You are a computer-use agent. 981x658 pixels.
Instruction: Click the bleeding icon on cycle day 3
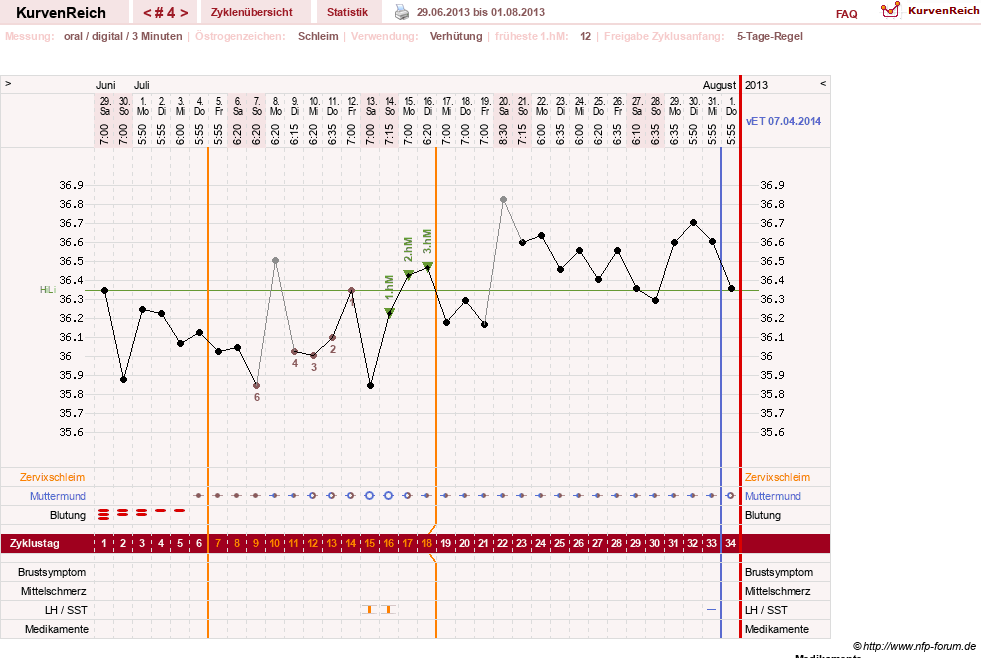[141, 512]
